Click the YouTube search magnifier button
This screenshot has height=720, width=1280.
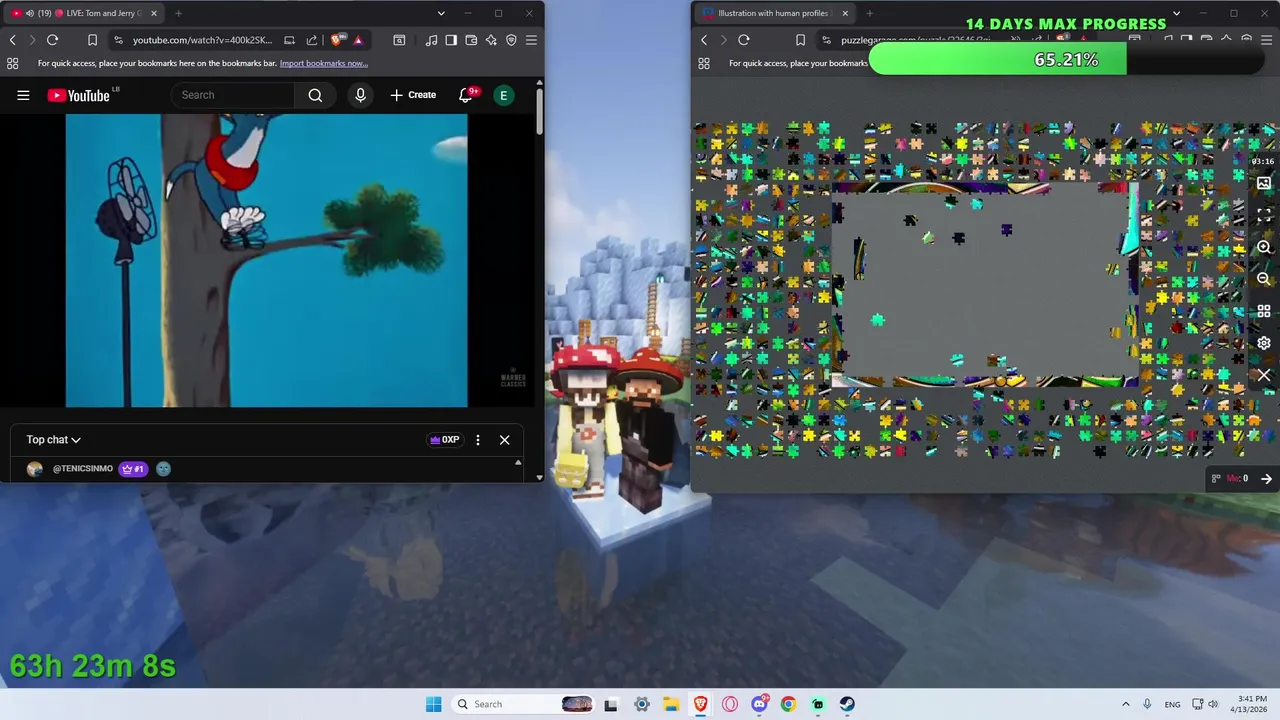[x=315, y=95]
